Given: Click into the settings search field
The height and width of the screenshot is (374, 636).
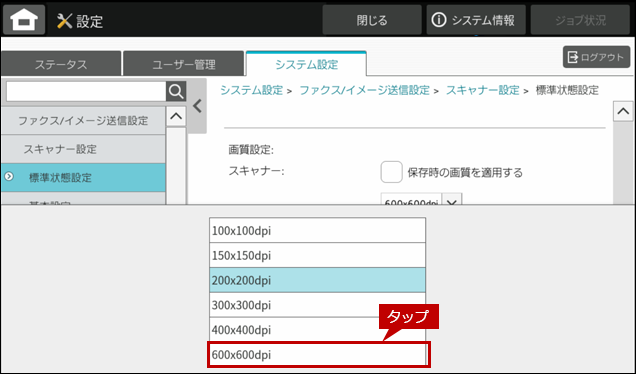Looking at the screenshot, I should 86,92.
